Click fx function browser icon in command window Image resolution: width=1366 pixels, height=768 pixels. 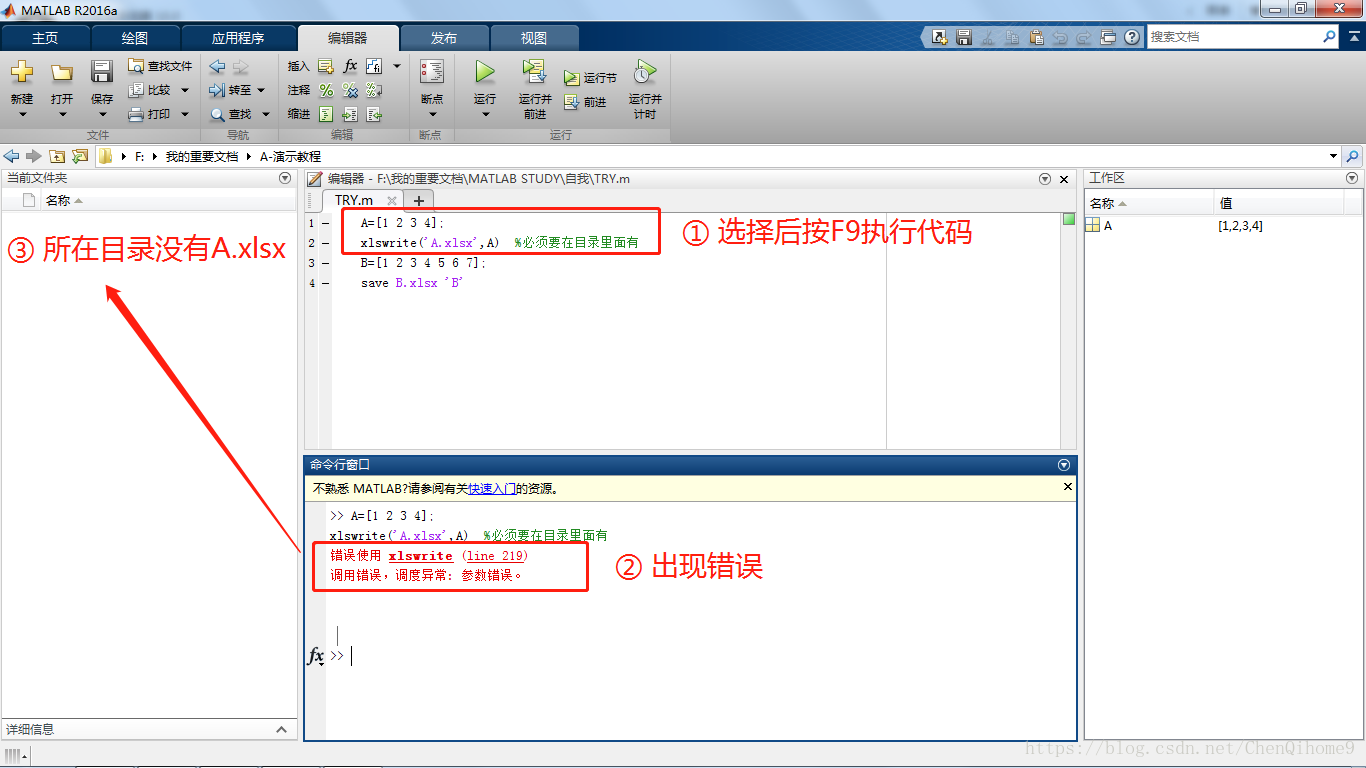click(315, 656)
